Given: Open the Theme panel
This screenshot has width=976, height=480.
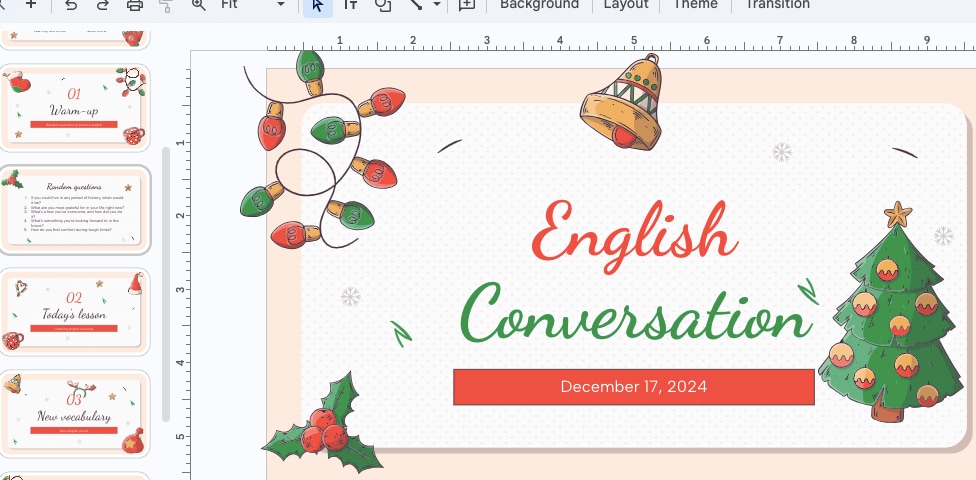Looking at the screenshot, I should 695,4.
